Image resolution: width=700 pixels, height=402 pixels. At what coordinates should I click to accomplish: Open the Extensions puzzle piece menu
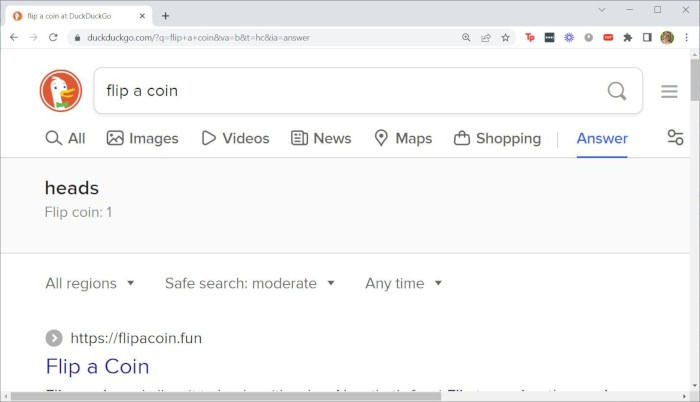click(x=628, y=38)
